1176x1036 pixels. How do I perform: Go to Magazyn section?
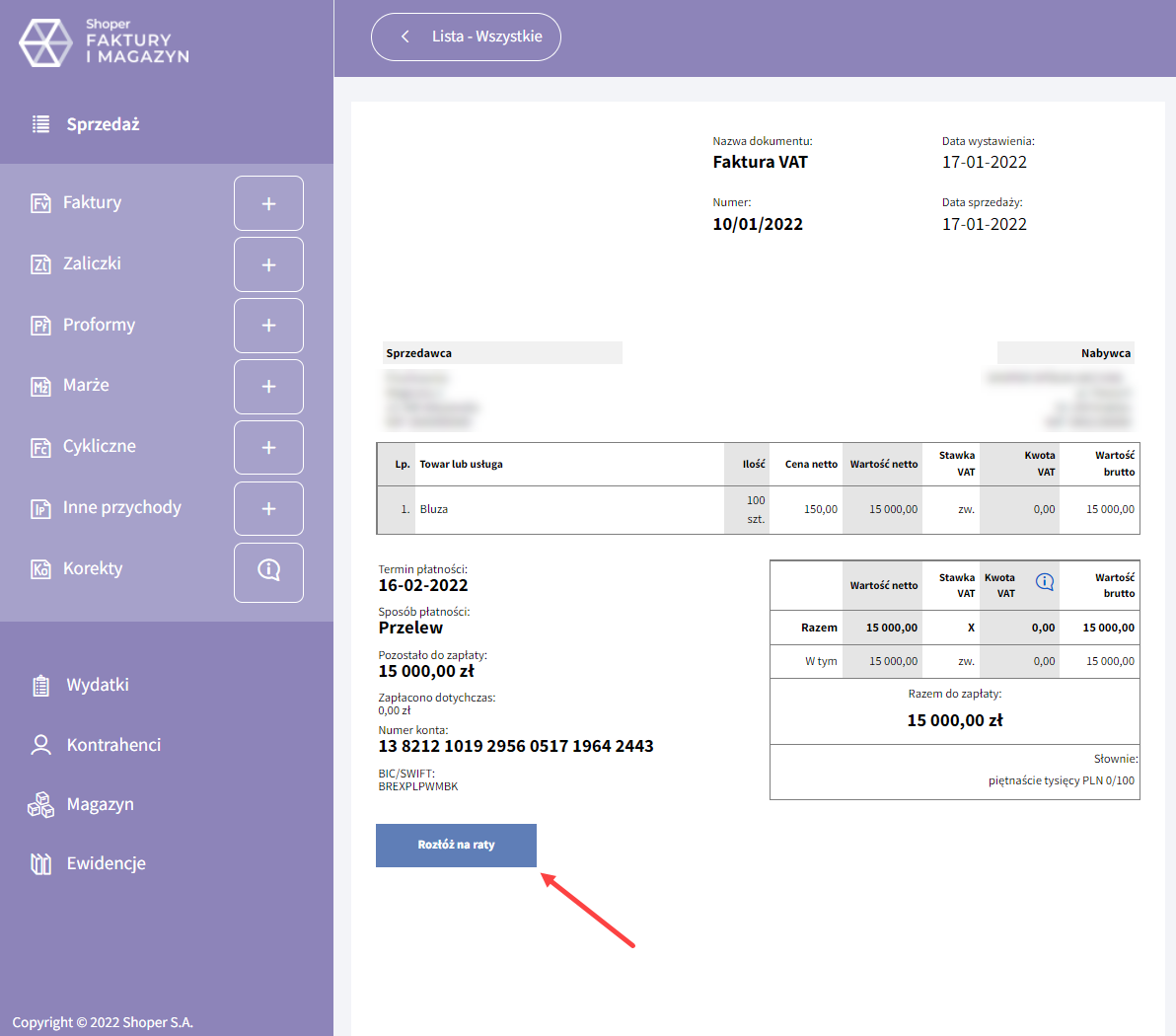pyautogui.click(x=100, y=804)
